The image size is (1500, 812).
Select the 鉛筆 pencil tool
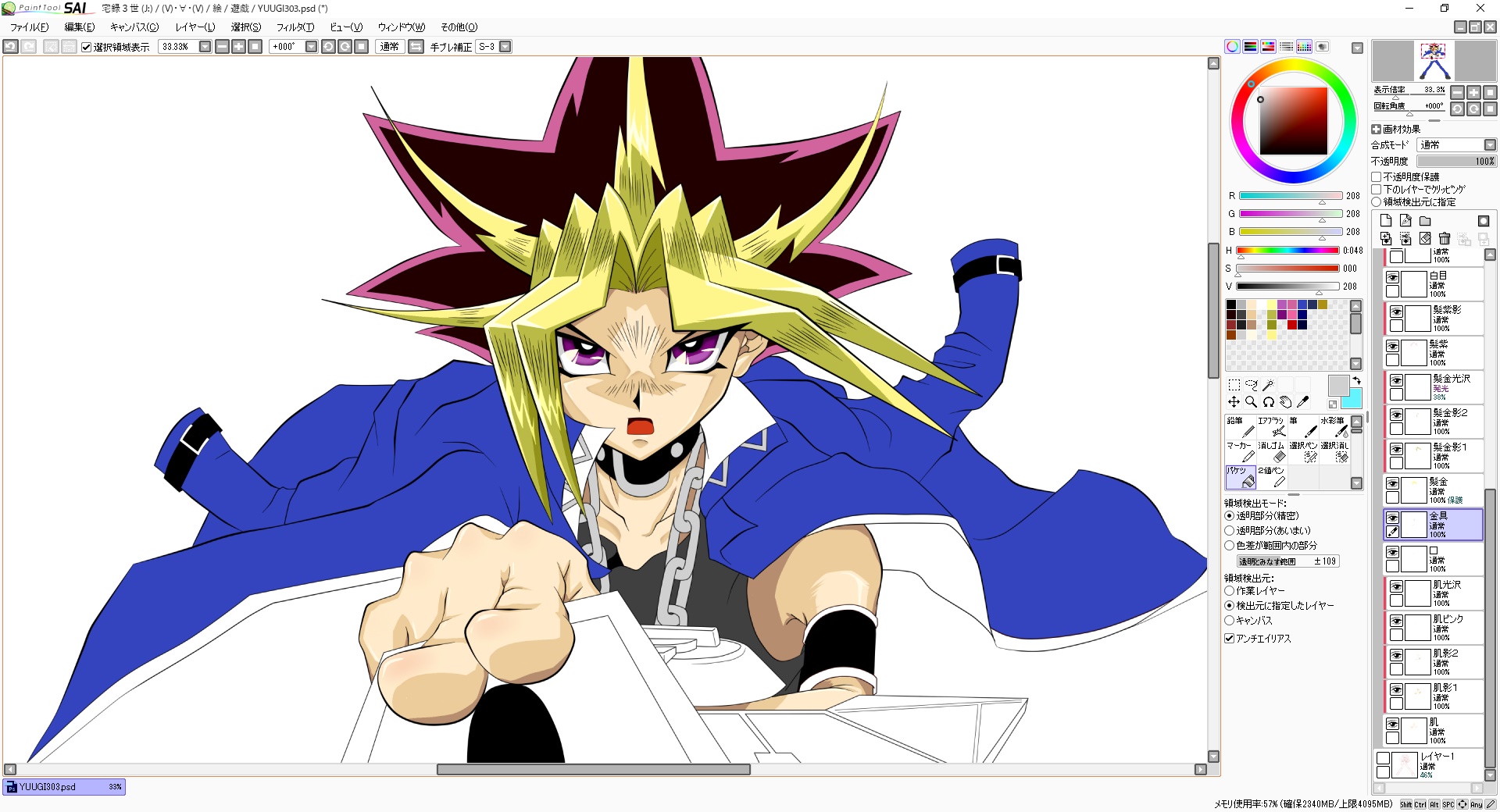(x=1240, y=426)
